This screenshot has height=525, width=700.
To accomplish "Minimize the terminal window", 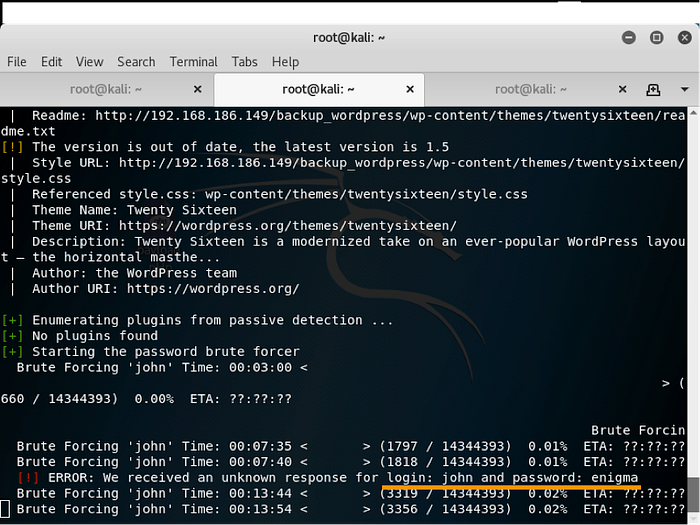I will coord(630,37).
